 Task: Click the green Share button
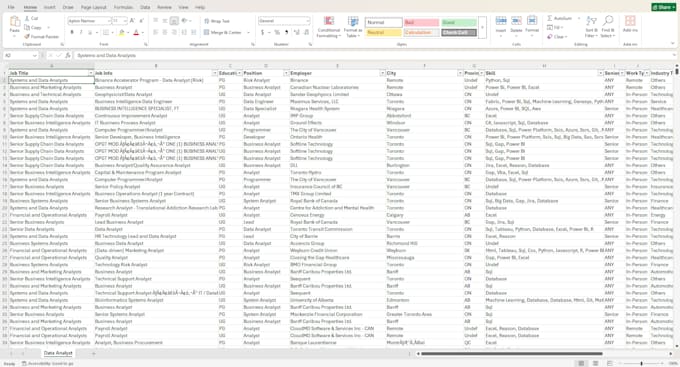[663, 7]
